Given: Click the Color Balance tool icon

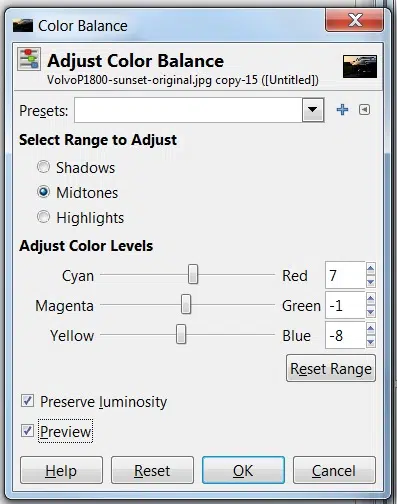Looking at the screenshot, I should point(29,59).
